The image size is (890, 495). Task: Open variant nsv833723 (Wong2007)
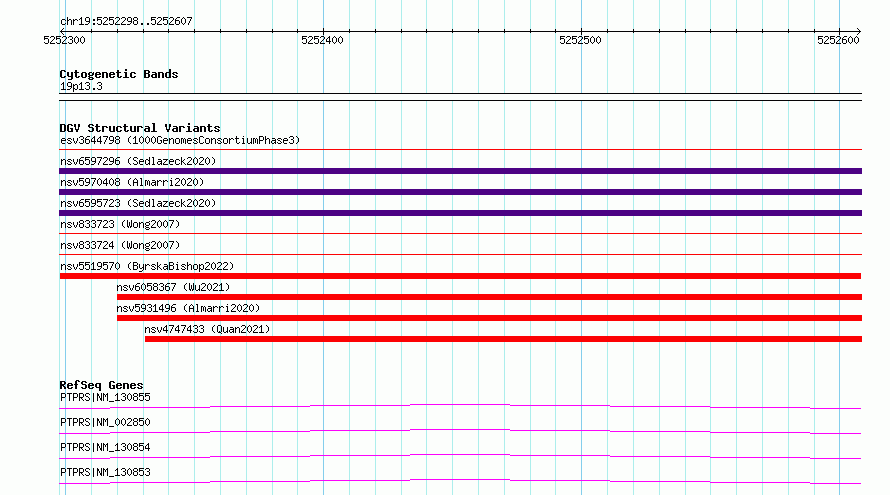pyautogui.click(x=120, y=224)
